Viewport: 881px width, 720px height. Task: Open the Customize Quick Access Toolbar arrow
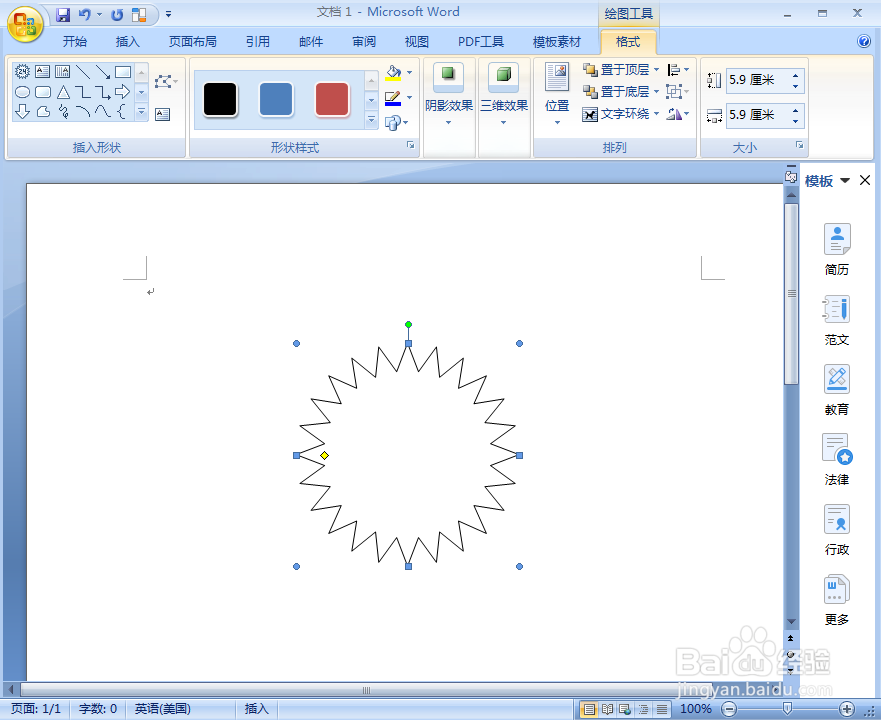point(168,15)
